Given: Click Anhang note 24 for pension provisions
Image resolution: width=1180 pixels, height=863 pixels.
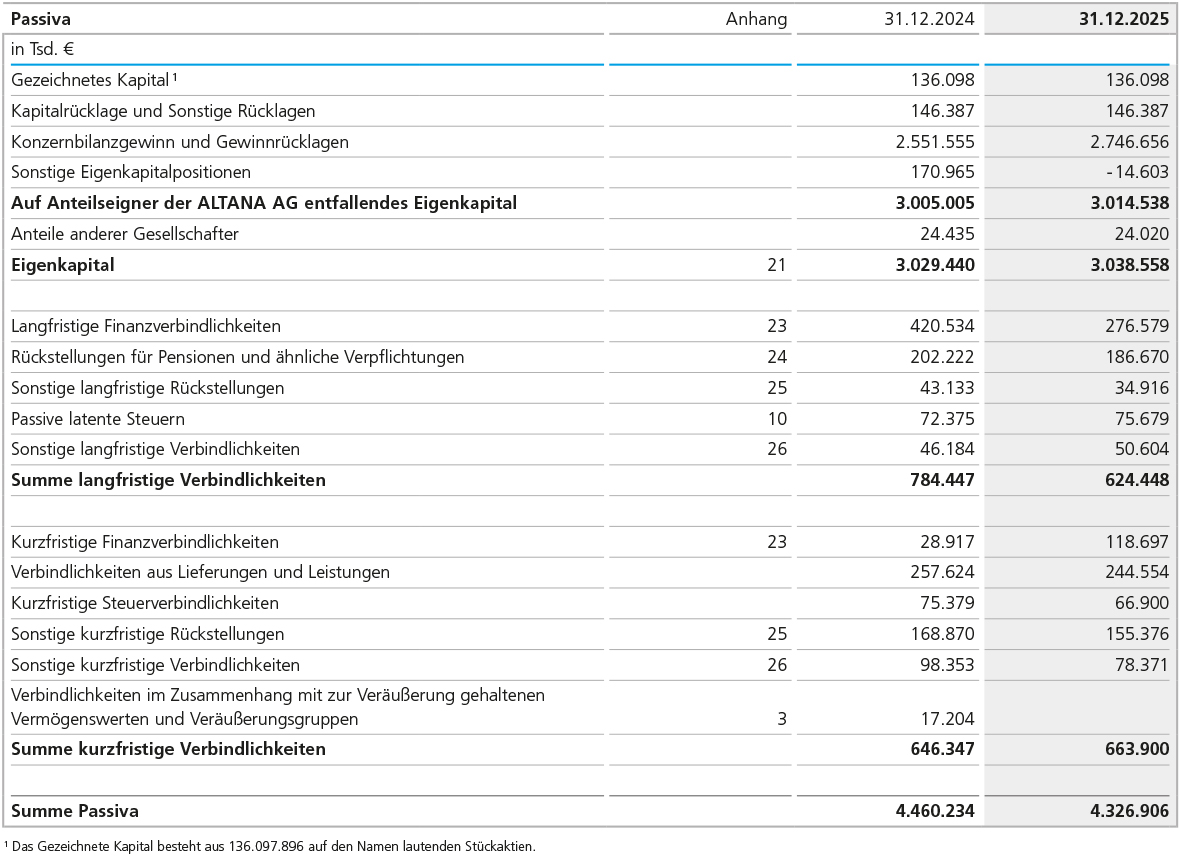Looking at the screenshot, I should (x=777, y=357).
